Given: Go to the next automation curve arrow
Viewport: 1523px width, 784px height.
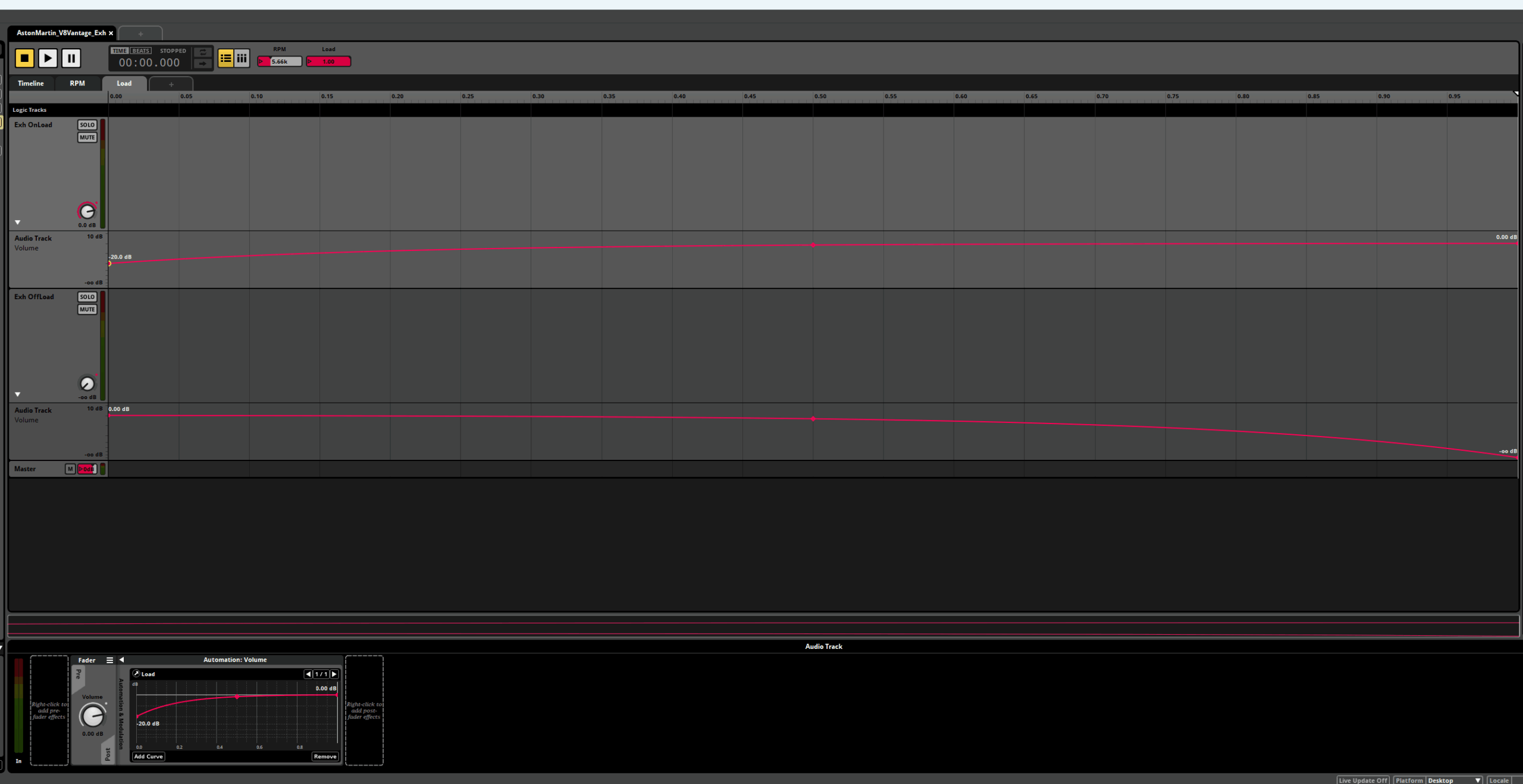Looking at the screenshot, I should click(x=334, y=674).
